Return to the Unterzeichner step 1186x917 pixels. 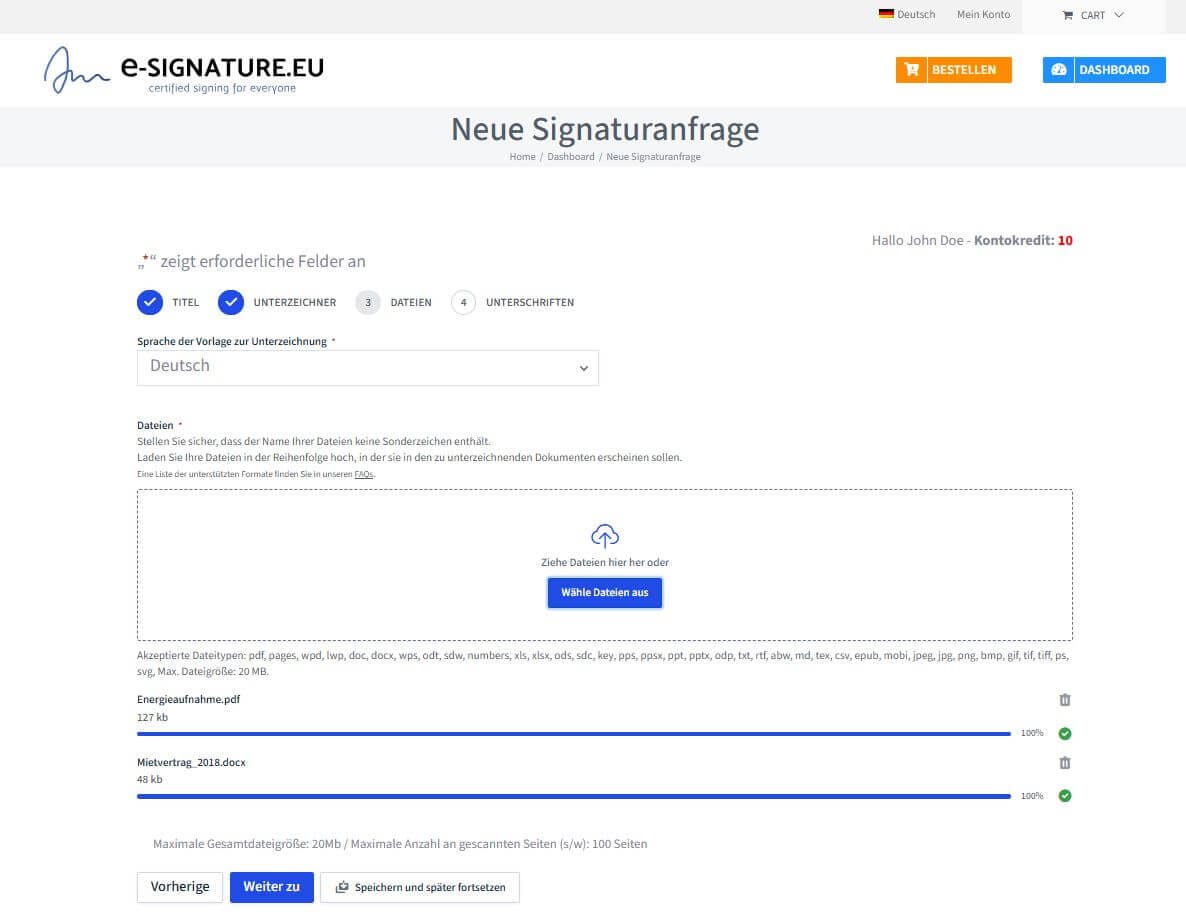click(x=231, y=302)
